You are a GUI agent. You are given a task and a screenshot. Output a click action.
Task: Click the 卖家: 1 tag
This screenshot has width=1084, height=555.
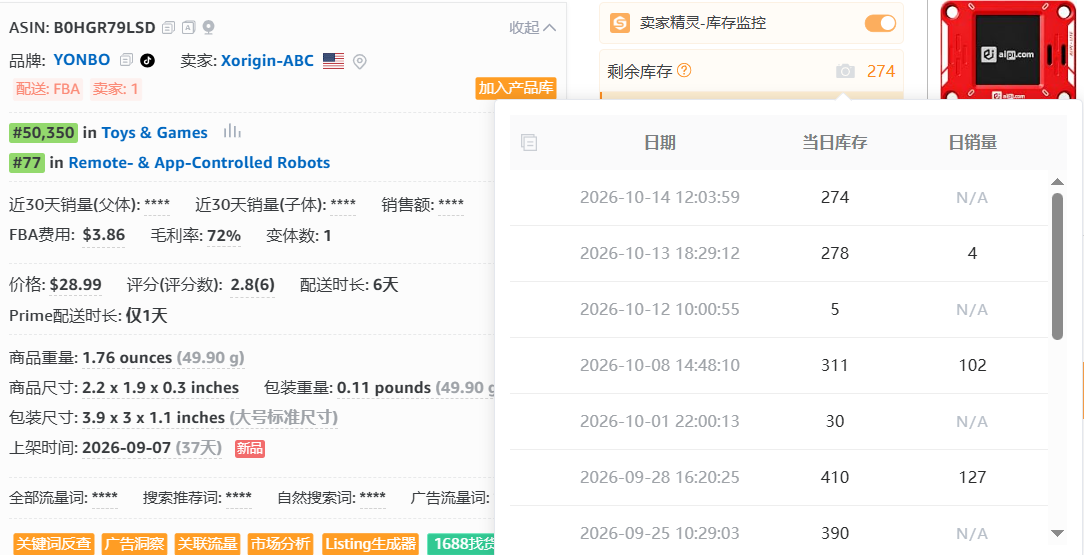click(115, 88)
